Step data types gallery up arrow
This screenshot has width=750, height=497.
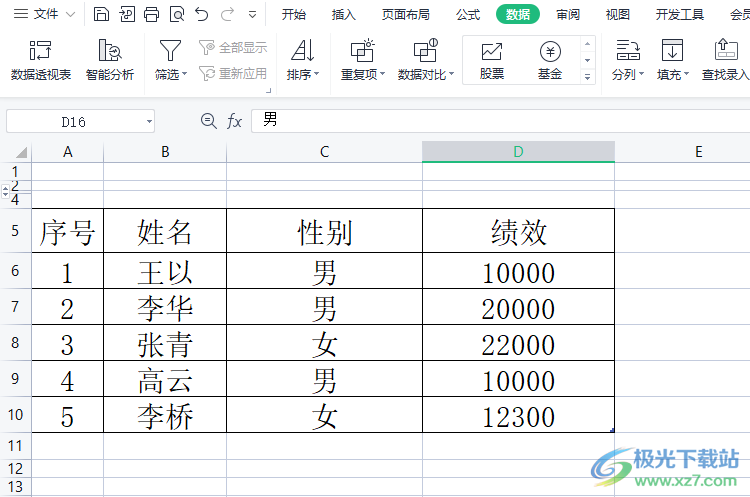coord(587,44)
